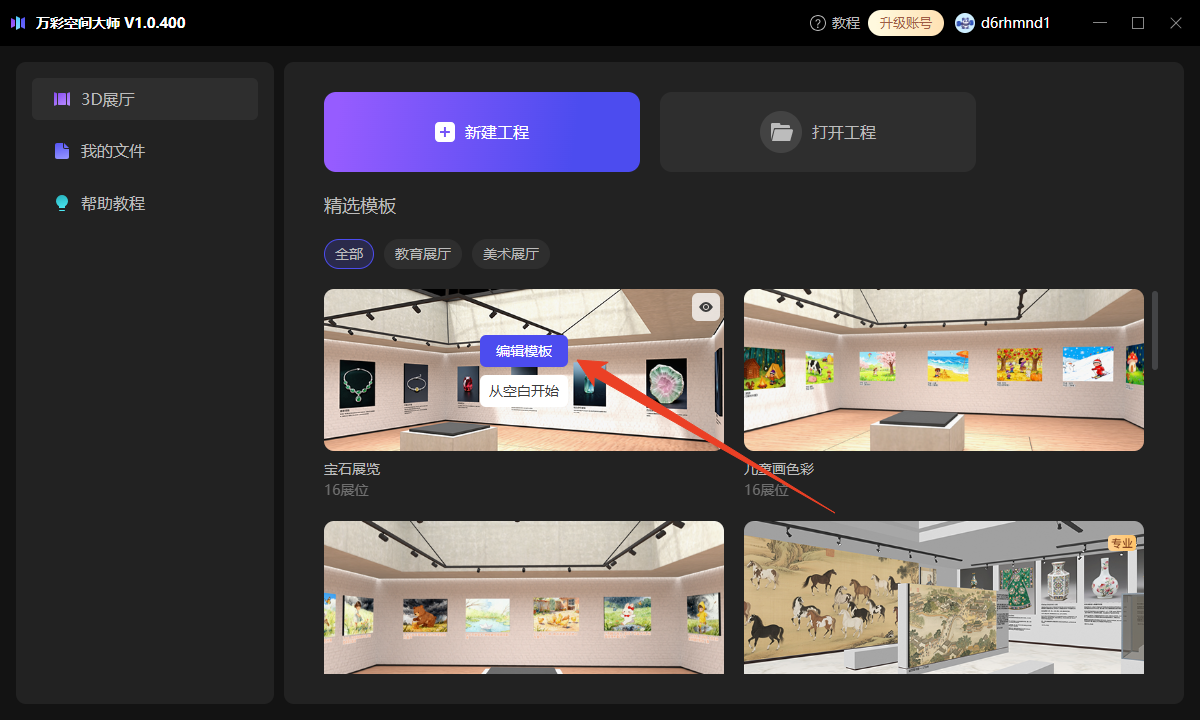
Task: Enable the 美术展厅 filter chip
Action: coord(510,253)
